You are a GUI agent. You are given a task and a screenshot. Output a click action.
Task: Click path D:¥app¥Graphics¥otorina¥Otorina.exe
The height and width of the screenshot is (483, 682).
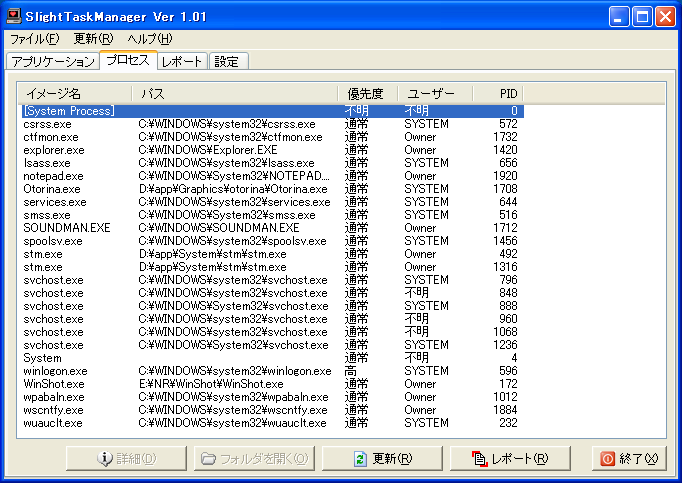[233, 189]
